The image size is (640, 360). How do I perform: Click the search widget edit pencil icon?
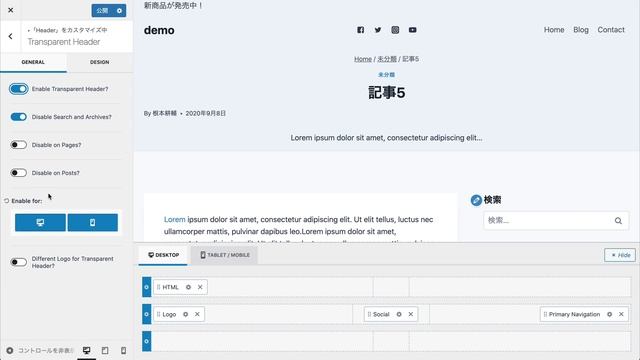[x=476, y=200]
